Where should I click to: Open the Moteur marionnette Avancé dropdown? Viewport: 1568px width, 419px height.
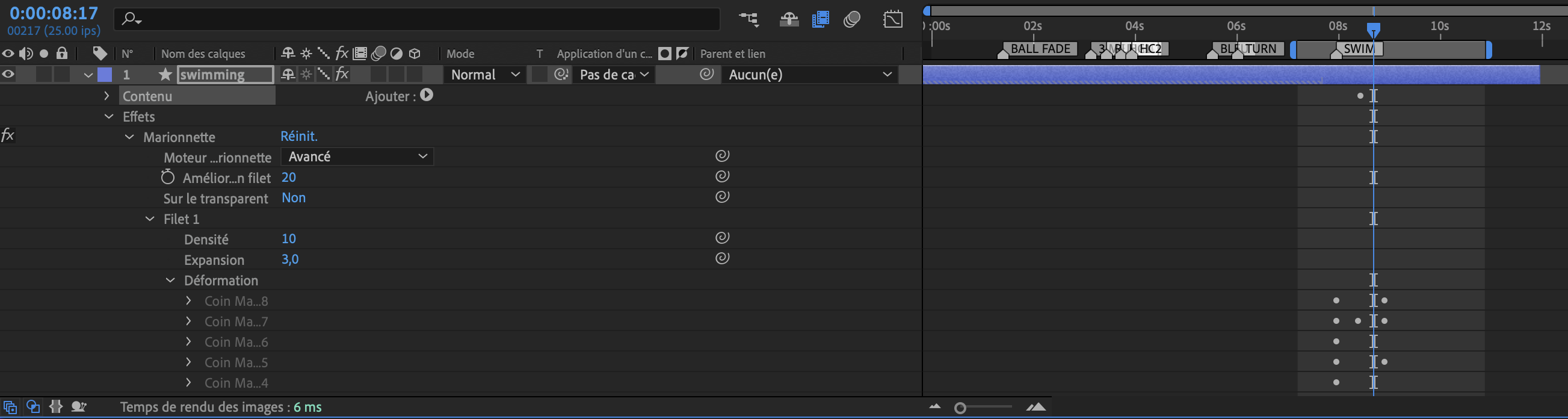[357, 157]
